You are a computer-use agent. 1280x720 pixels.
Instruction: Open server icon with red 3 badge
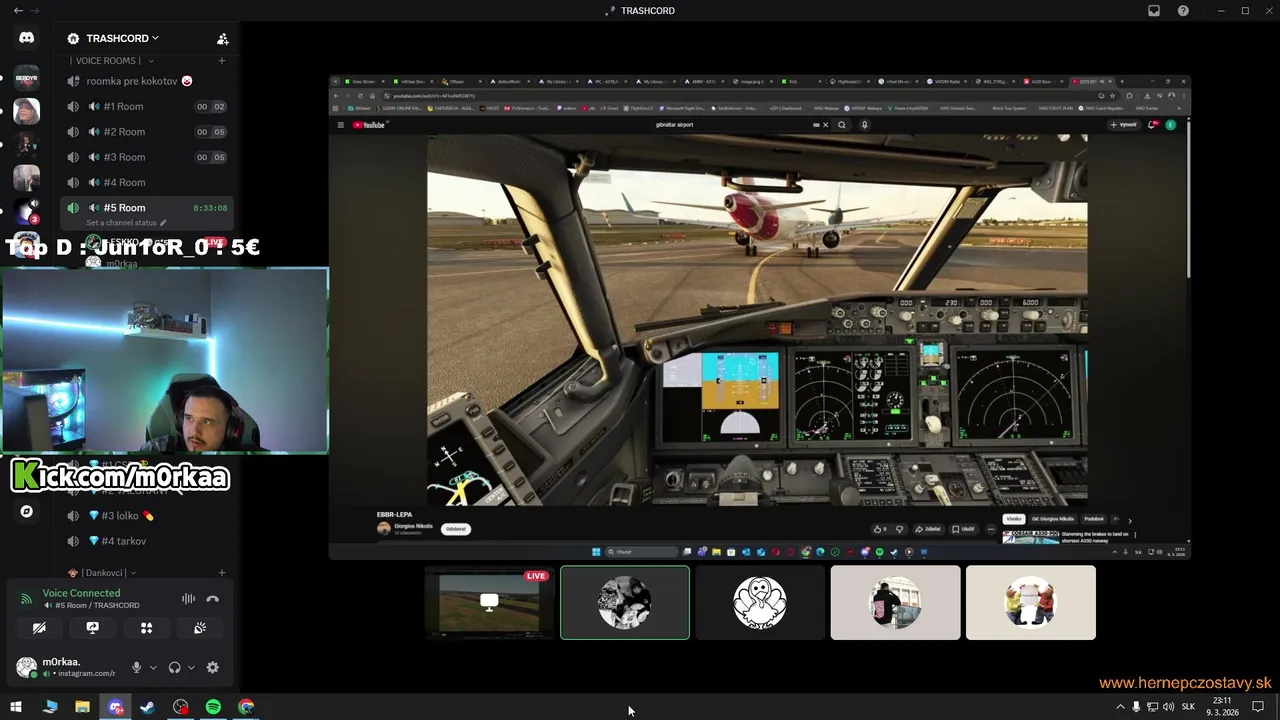click(26, 211)
